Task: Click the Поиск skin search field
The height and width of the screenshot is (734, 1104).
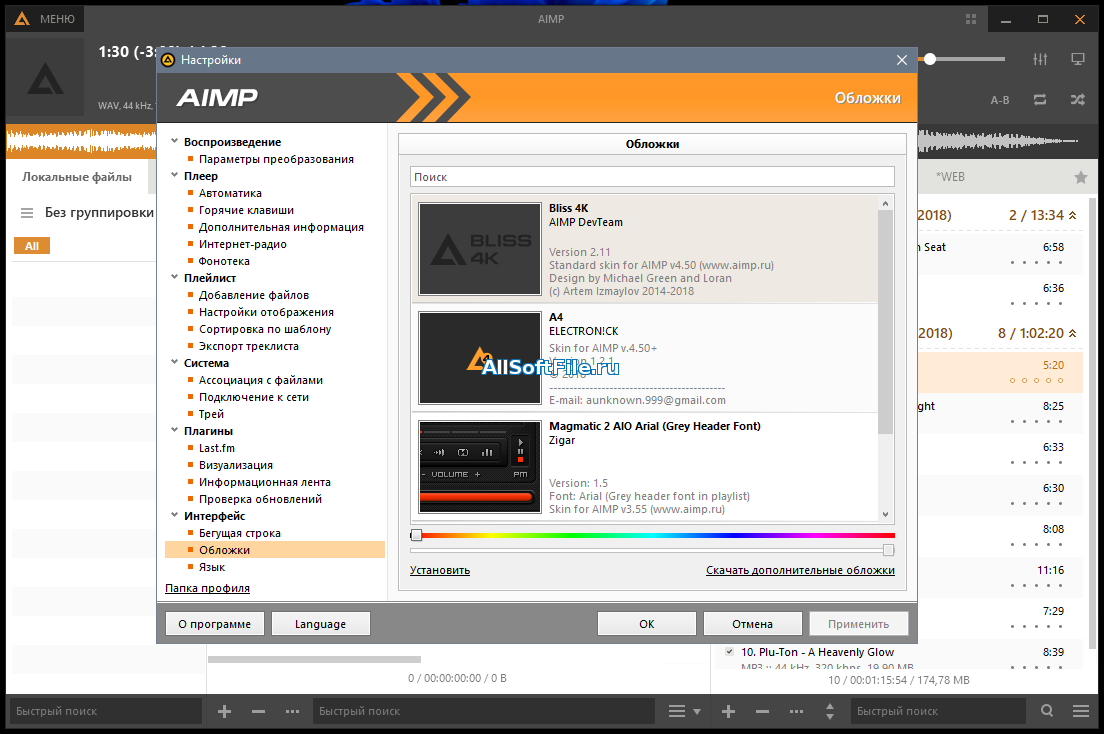Action: pyautogui.click(x=653, y=177)
